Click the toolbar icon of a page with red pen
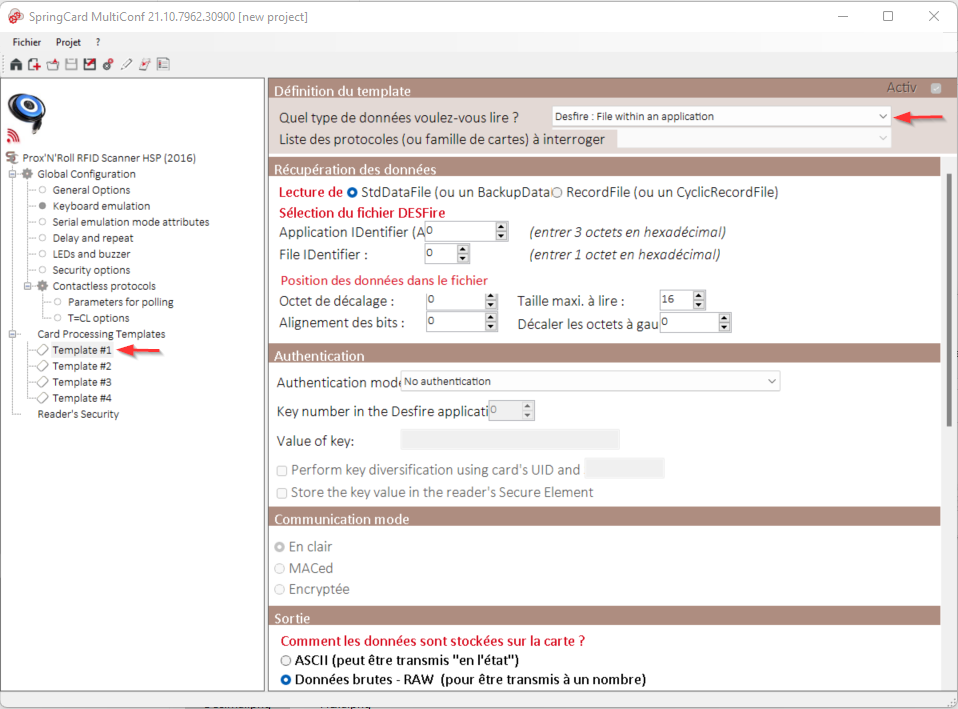Viewport: 958px width, 709px height. tap(145, 64)
